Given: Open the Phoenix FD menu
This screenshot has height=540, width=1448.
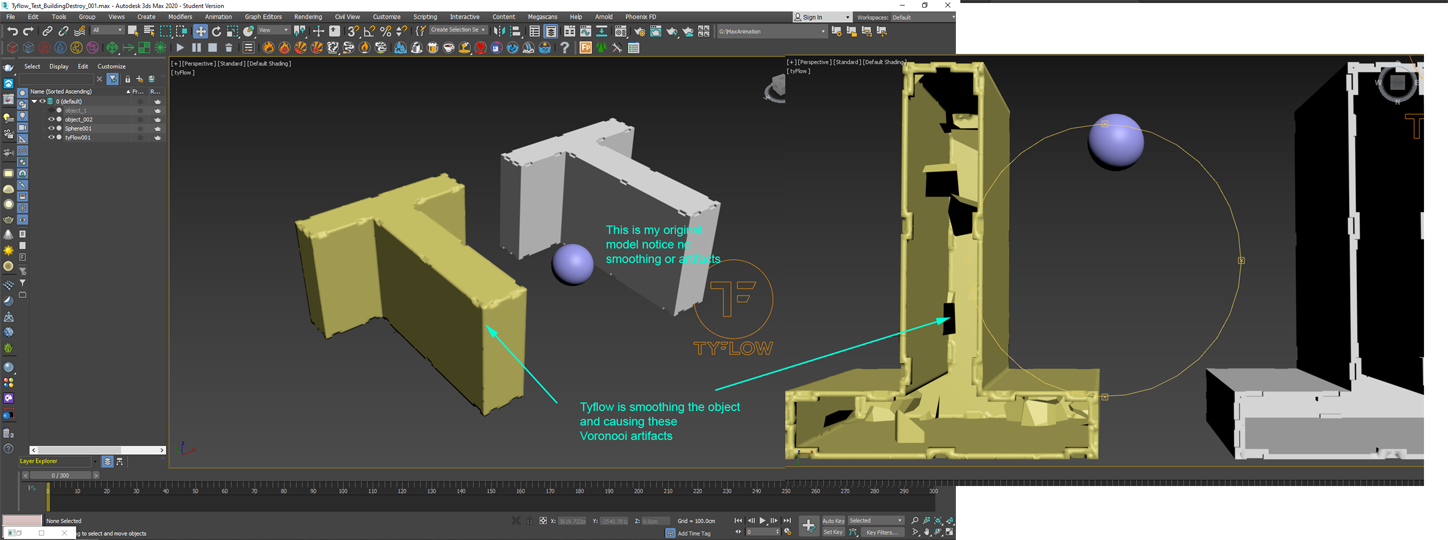Looking at the screenshot, I should (641, 17).
